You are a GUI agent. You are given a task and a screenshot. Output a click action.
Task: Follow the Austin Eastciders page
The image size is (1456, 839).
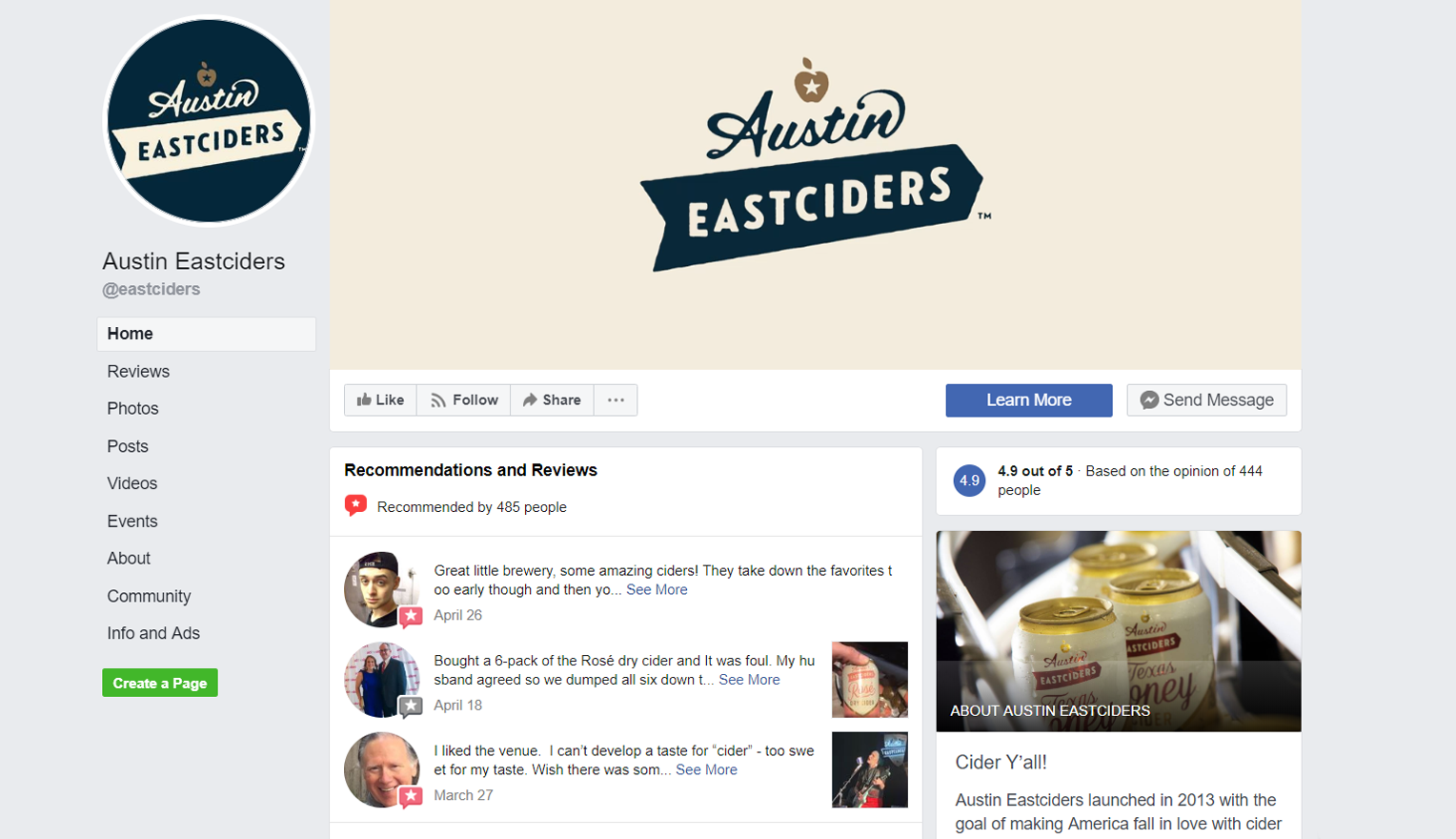pos(464,400)
